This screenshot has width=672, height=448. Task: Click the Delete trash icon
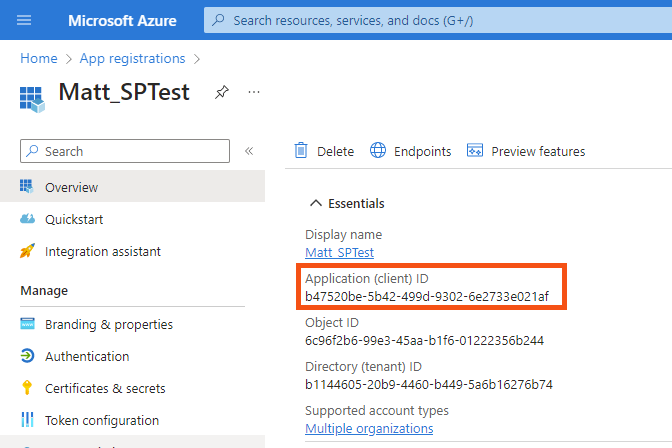tap(301, 151)
